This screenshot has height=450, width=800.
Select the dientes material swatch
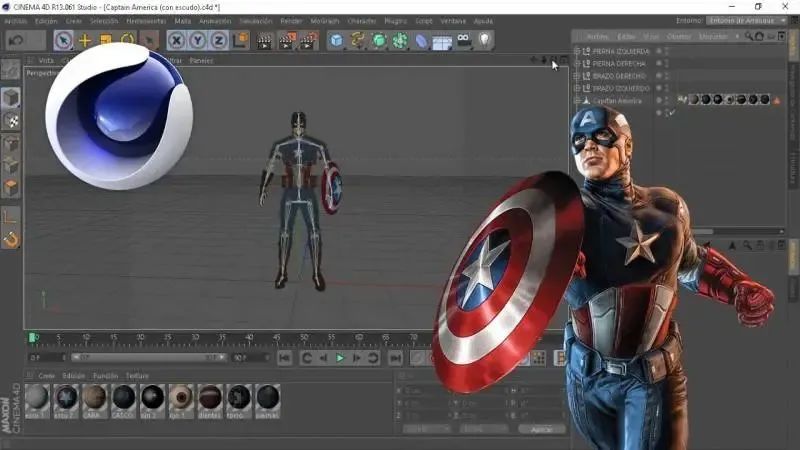(210, 401)
